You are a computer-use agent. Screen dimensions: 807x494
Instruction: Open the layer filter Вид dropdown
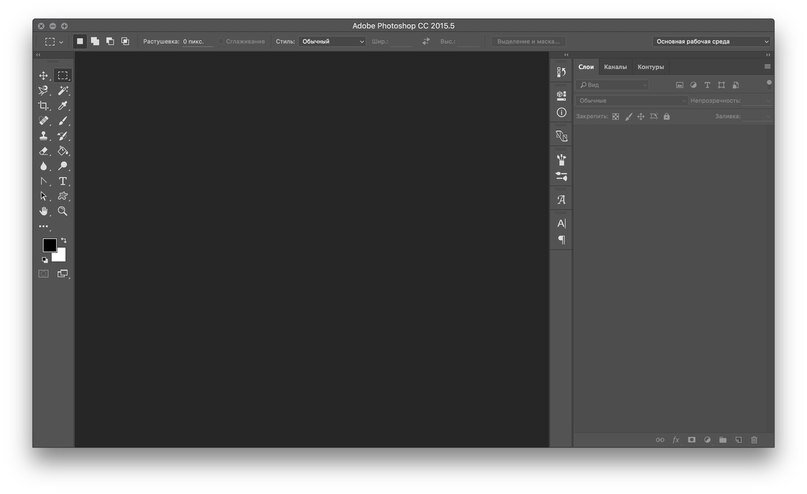click(x=612, y=85)
